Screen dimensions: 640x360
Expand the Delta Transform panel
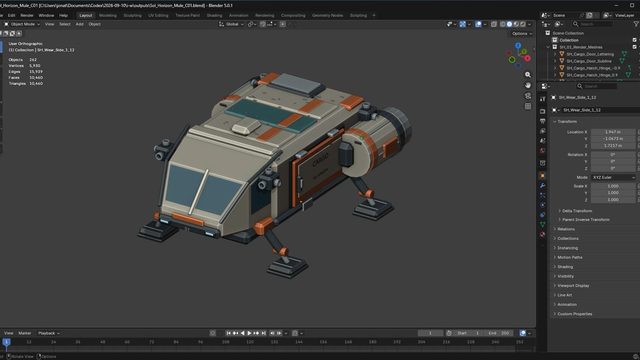coord(576,211)
